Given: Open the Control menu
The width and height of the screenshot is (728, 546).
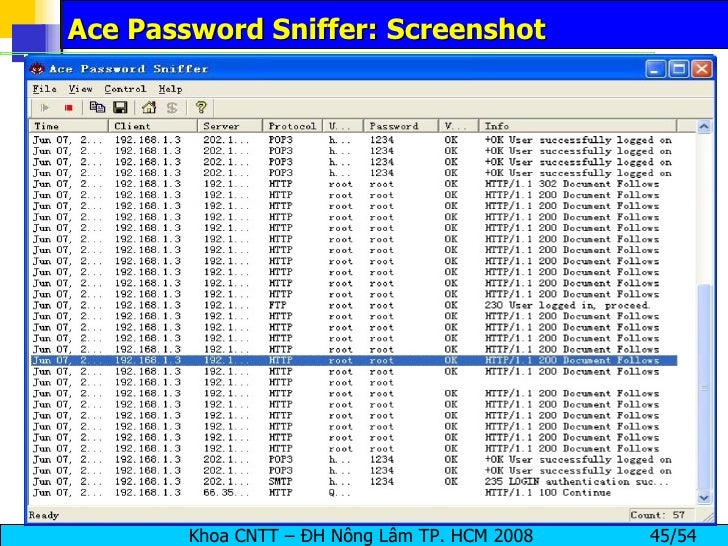Looking at the screenshot, I should point(125,89).
